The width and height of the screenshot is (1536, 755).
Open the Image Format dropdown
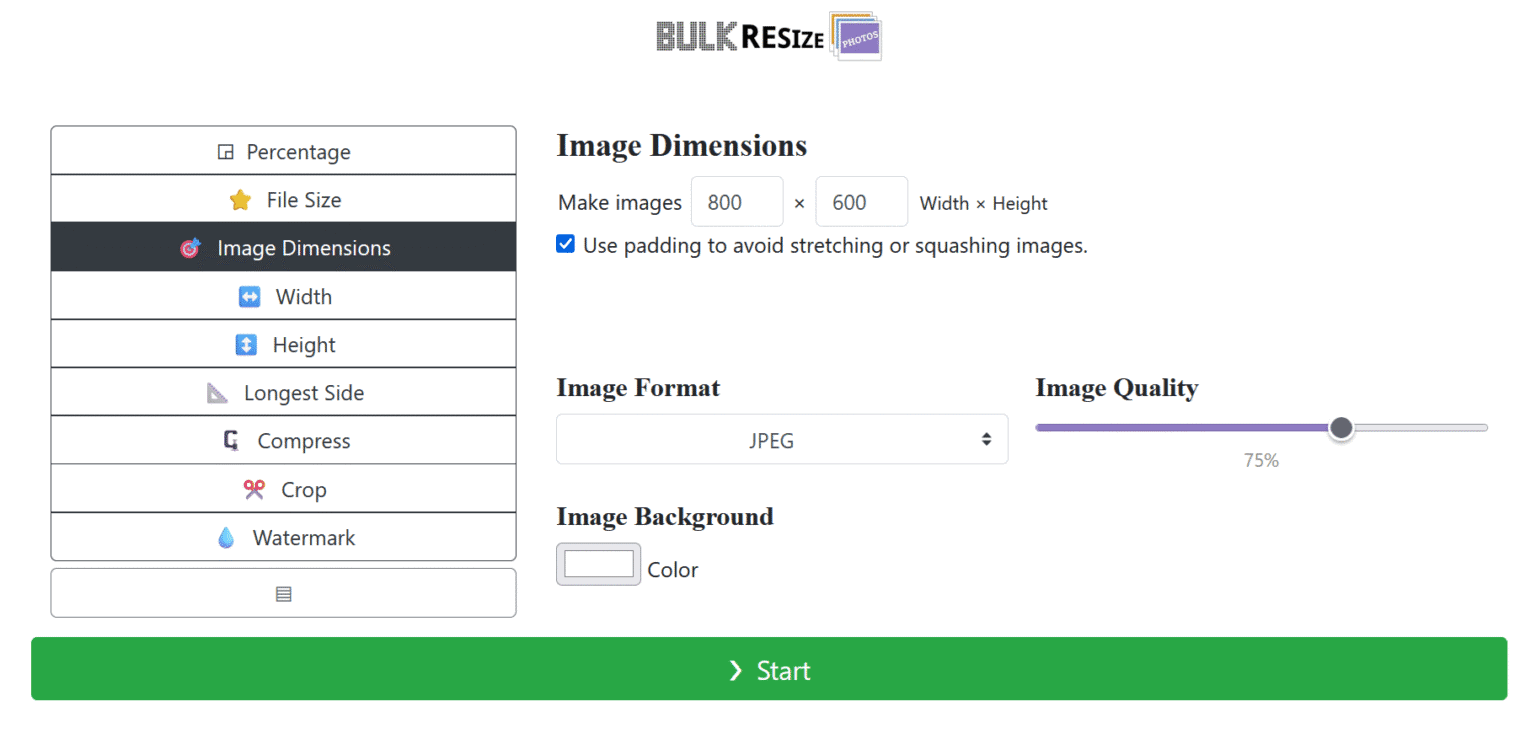point(781,439)
